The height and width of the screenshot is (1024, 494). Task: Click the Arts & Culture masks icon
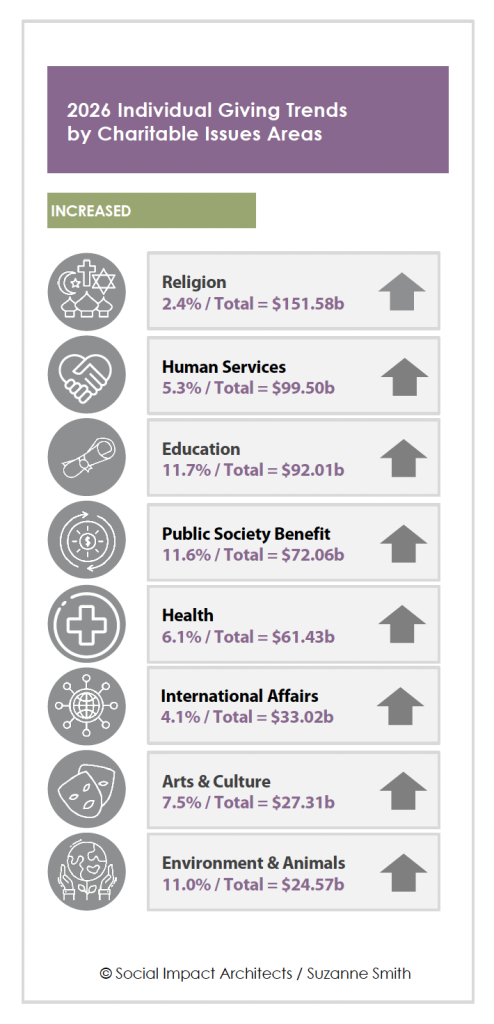click(x=87, y=789)
